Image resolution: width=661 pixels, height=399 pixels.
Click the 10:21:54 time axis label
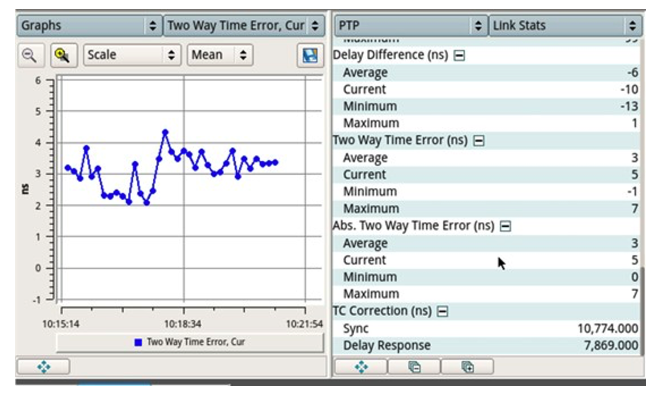[x=304, y=324]
